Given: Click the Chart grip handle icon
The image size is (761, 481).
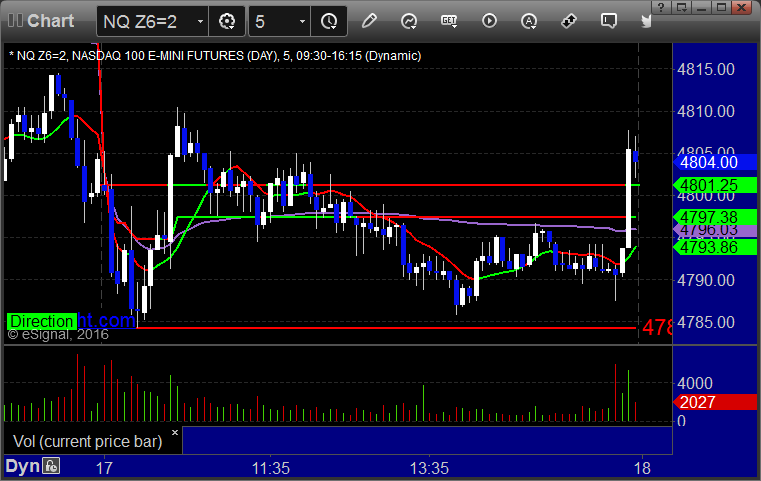Looking at the screenshot, I should (x=15, y=20).
